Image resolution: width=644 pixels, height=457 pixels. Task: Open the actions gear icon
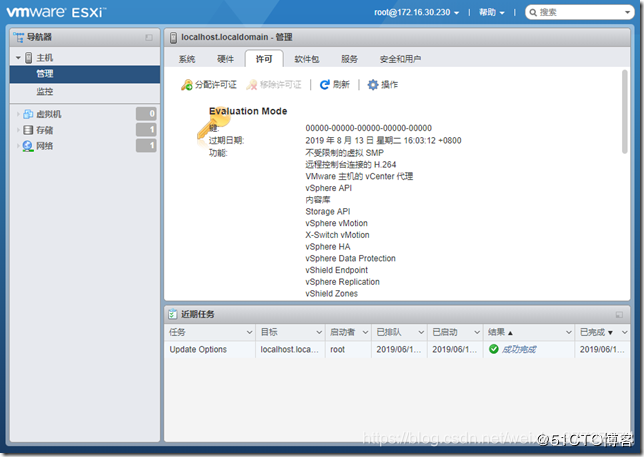point(373,85)
